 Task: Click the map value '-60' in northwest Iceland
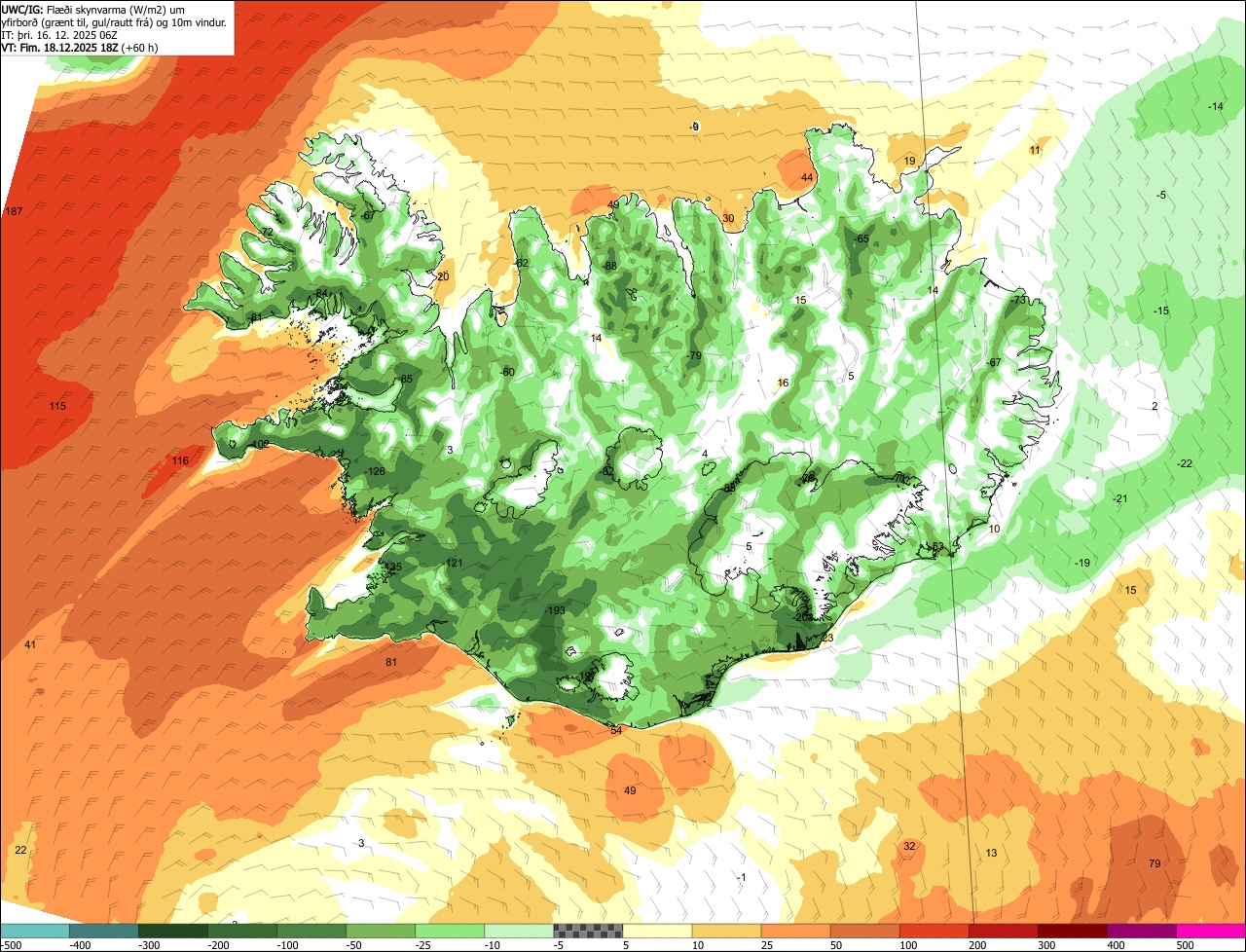pyautogui.click(x=506, y=372)
